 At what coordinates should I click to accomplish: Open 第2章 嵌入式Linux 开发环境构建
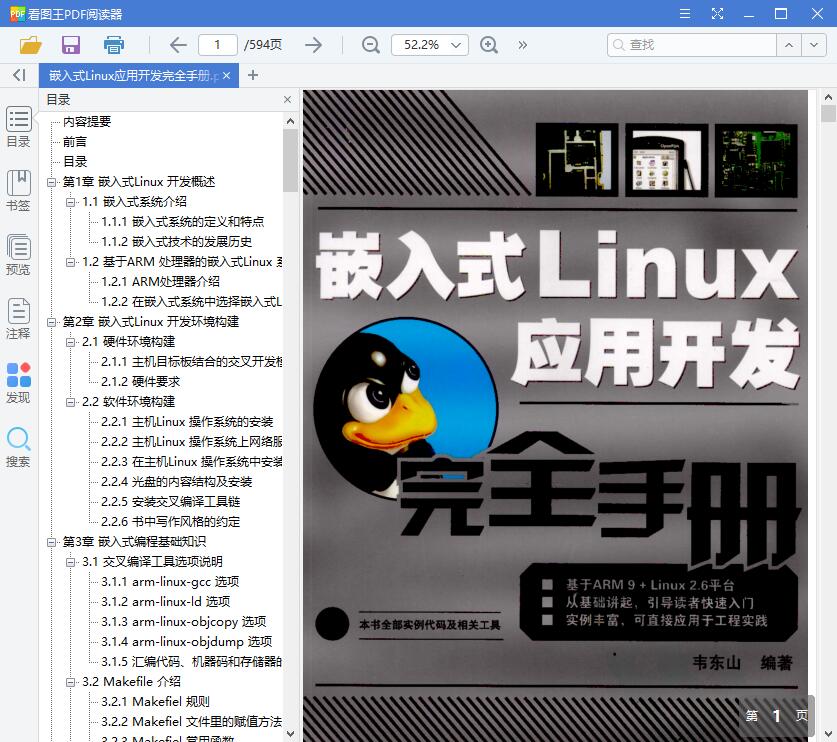(151, 322)
